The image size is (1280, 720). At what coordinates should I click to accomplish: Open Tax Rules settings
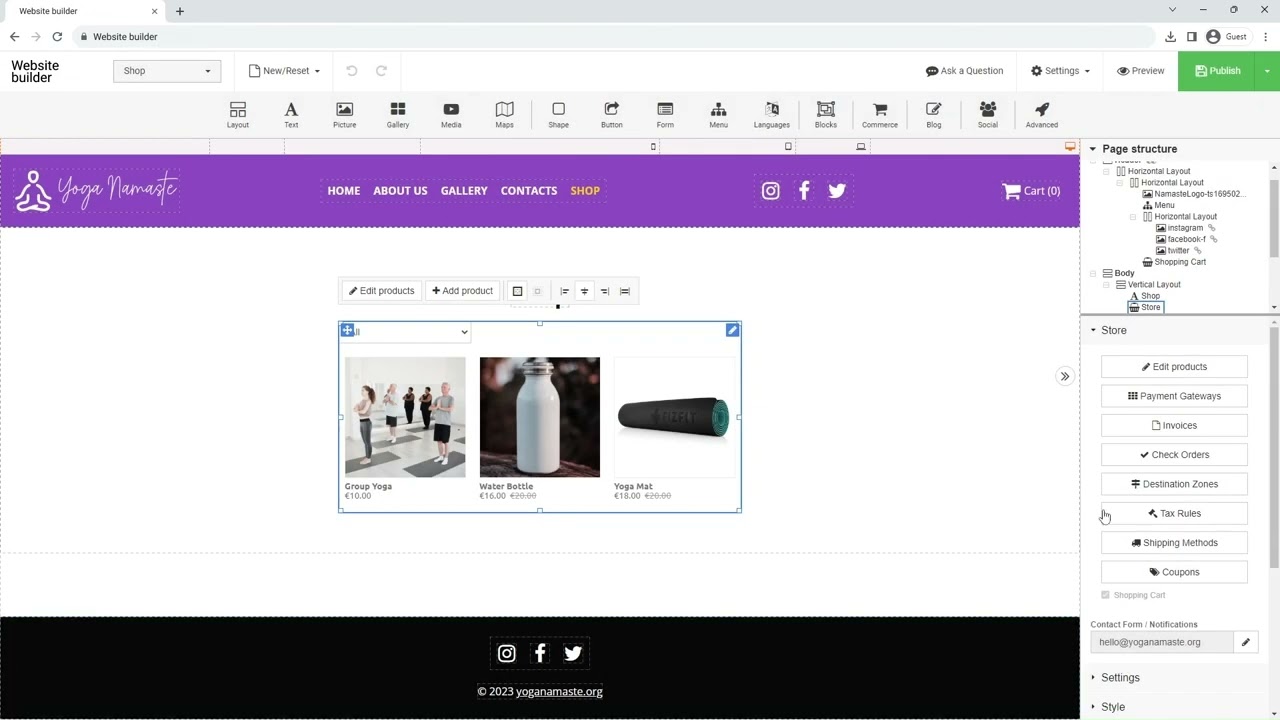1174,513
